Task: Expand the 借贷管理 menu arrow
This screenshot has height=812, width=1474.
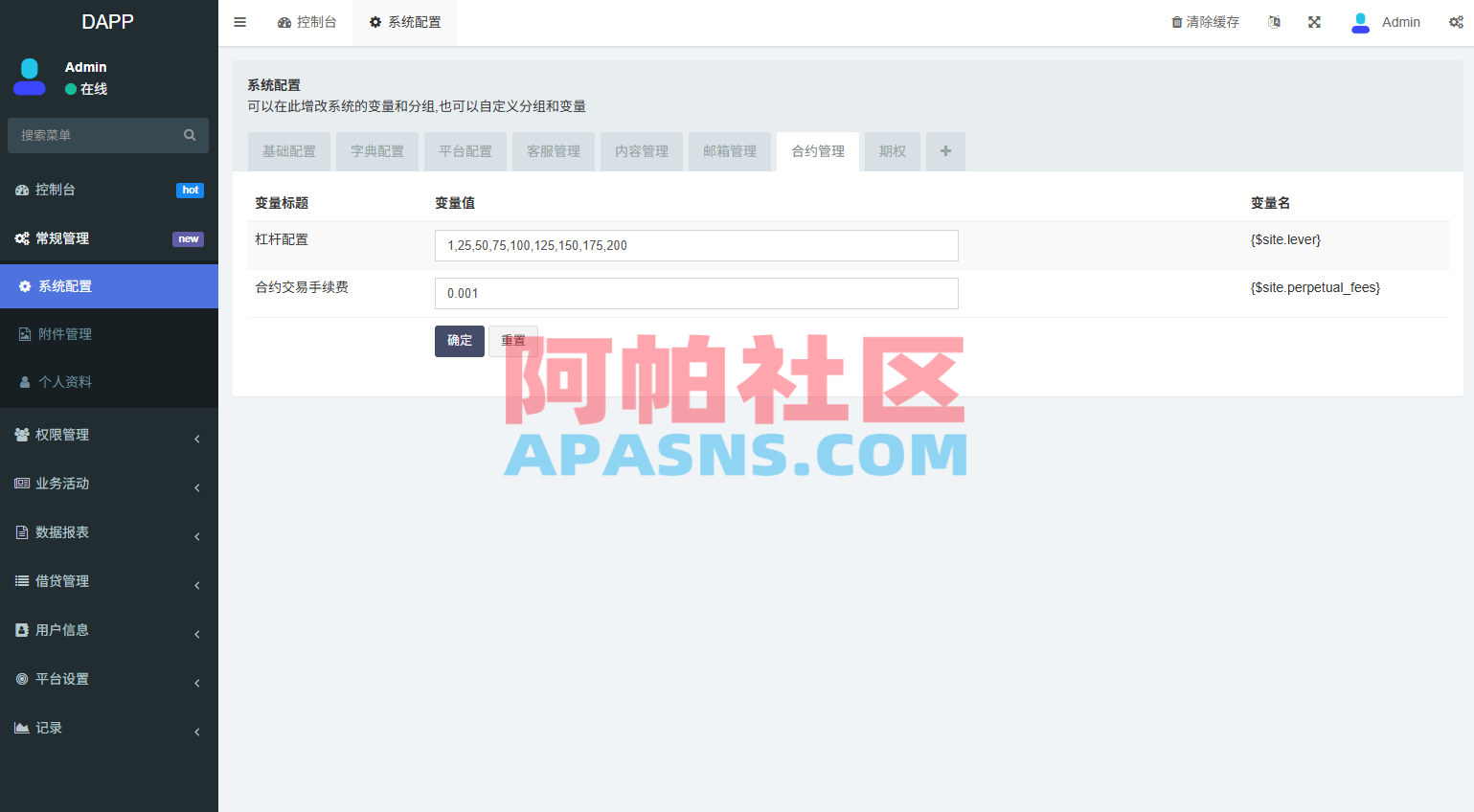Action: click(x=197, y=585)
